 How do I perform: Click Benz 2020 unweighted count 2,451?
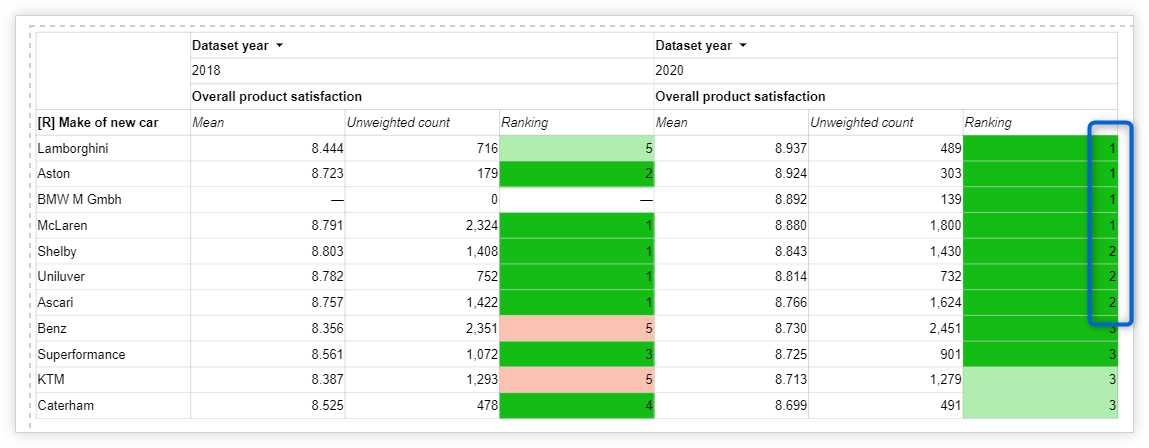point(946,328)
